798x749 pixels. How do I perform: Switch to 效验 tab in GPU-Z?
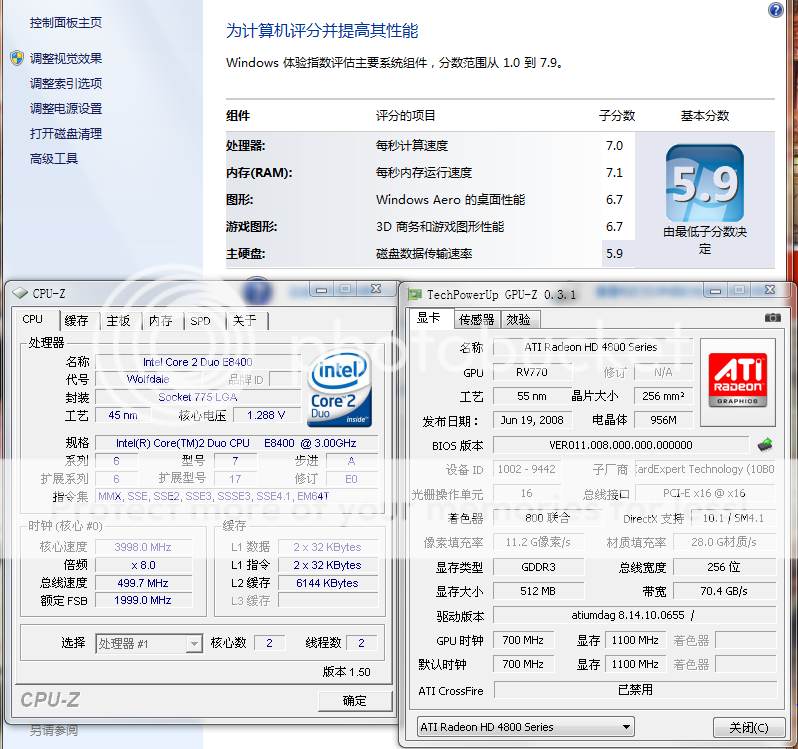point(519,320)
